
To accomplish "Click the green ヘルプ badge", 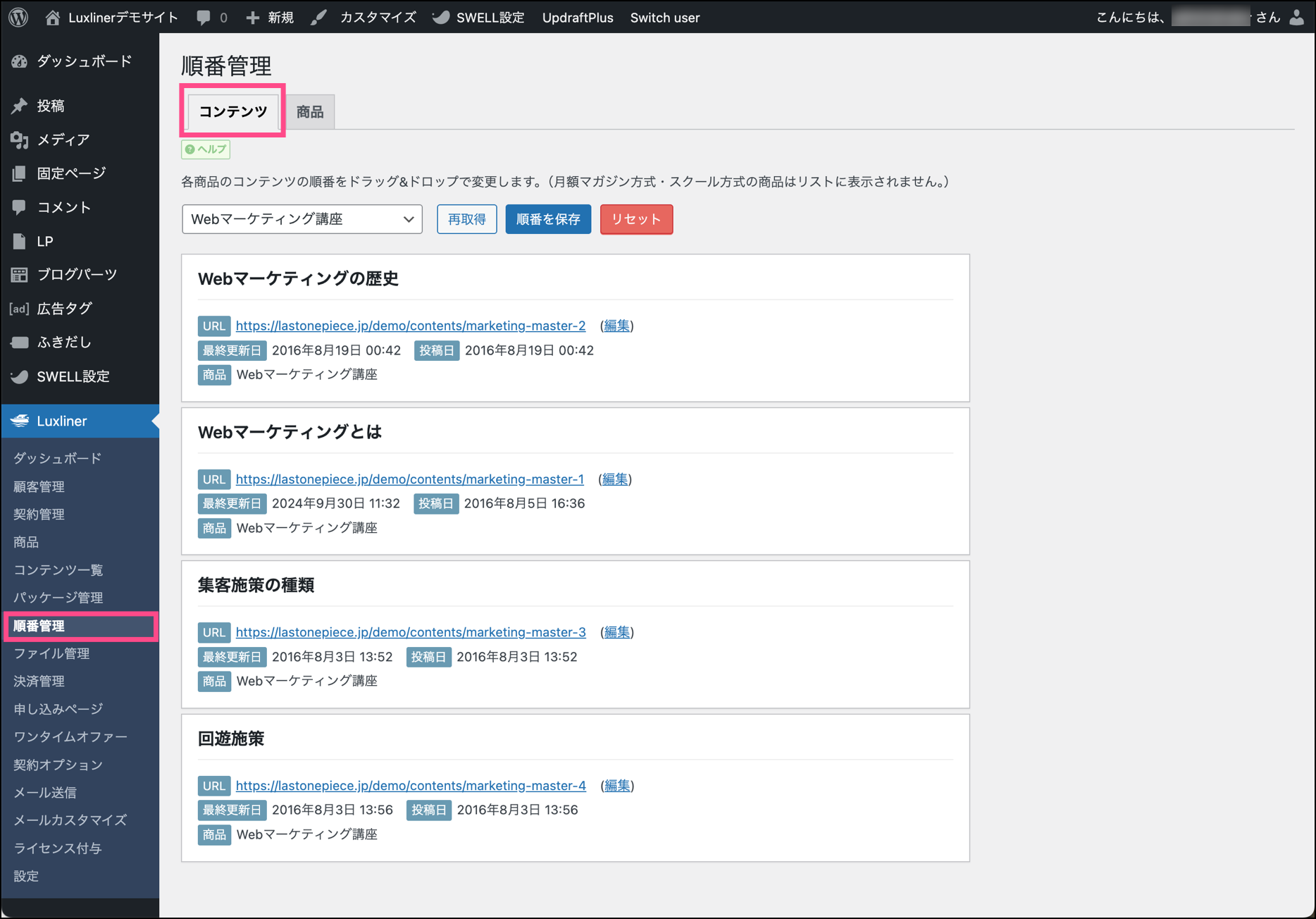I will 206,149.
